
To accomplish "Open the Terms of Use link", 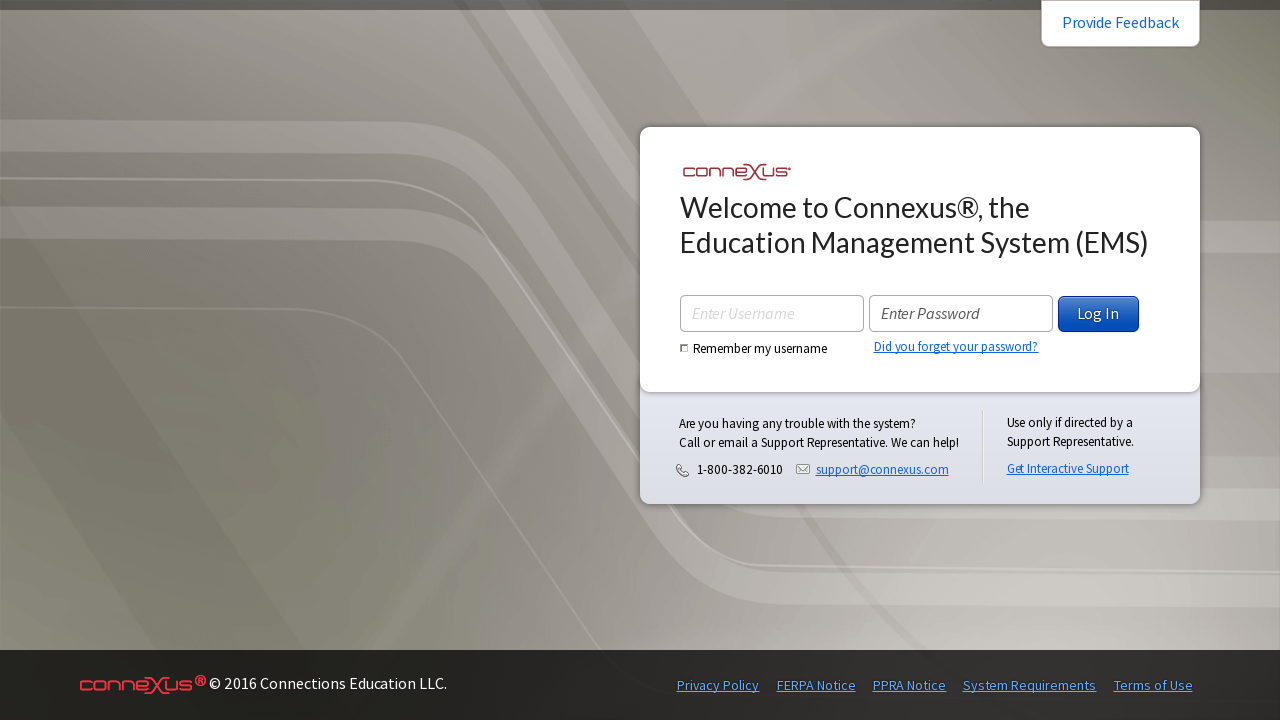I will (x=1153, y=685).
